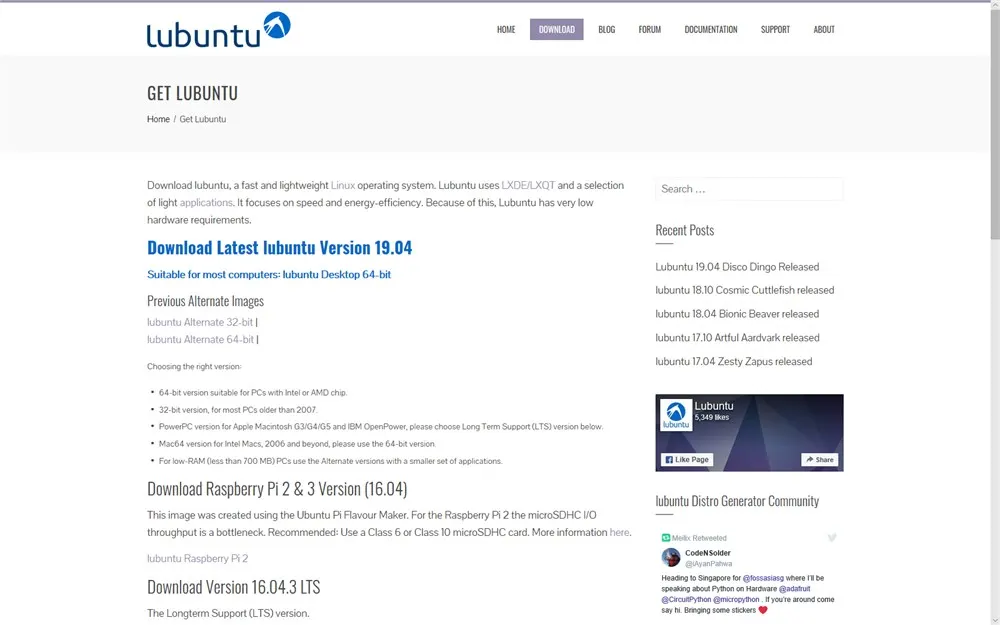Click the Home breadcrumb link
Image resolution: width=1000 pixels, height=625 pixels.
[x=158, y=119]
